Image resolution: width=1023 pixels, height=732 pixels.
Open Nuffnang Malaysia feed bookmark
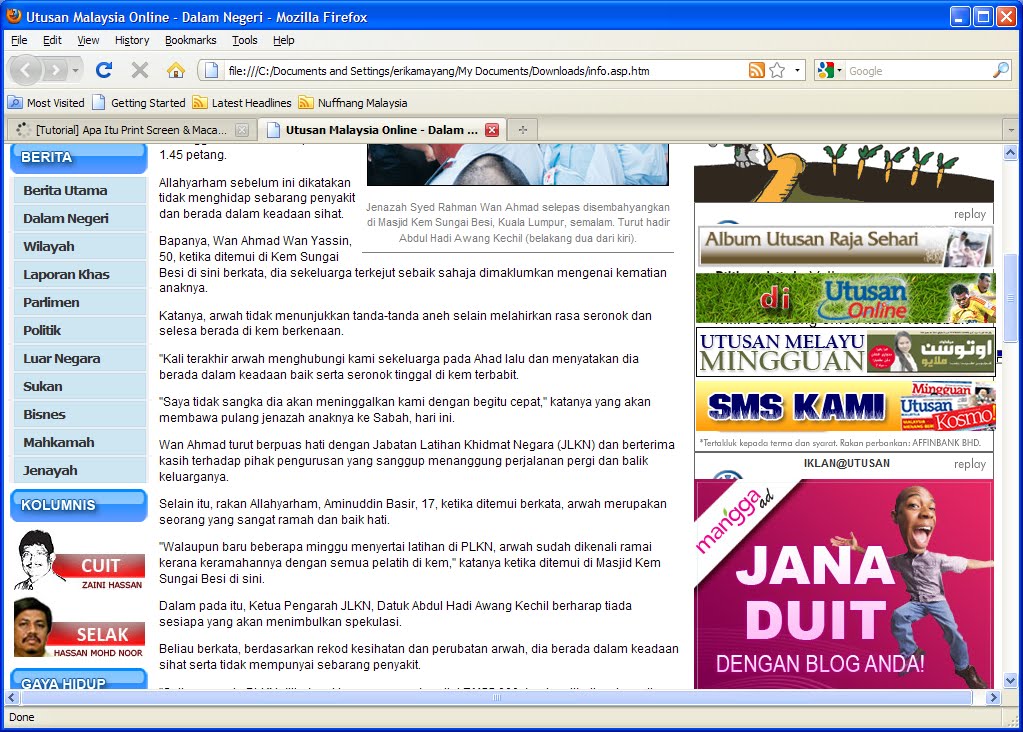pos(352,102)
